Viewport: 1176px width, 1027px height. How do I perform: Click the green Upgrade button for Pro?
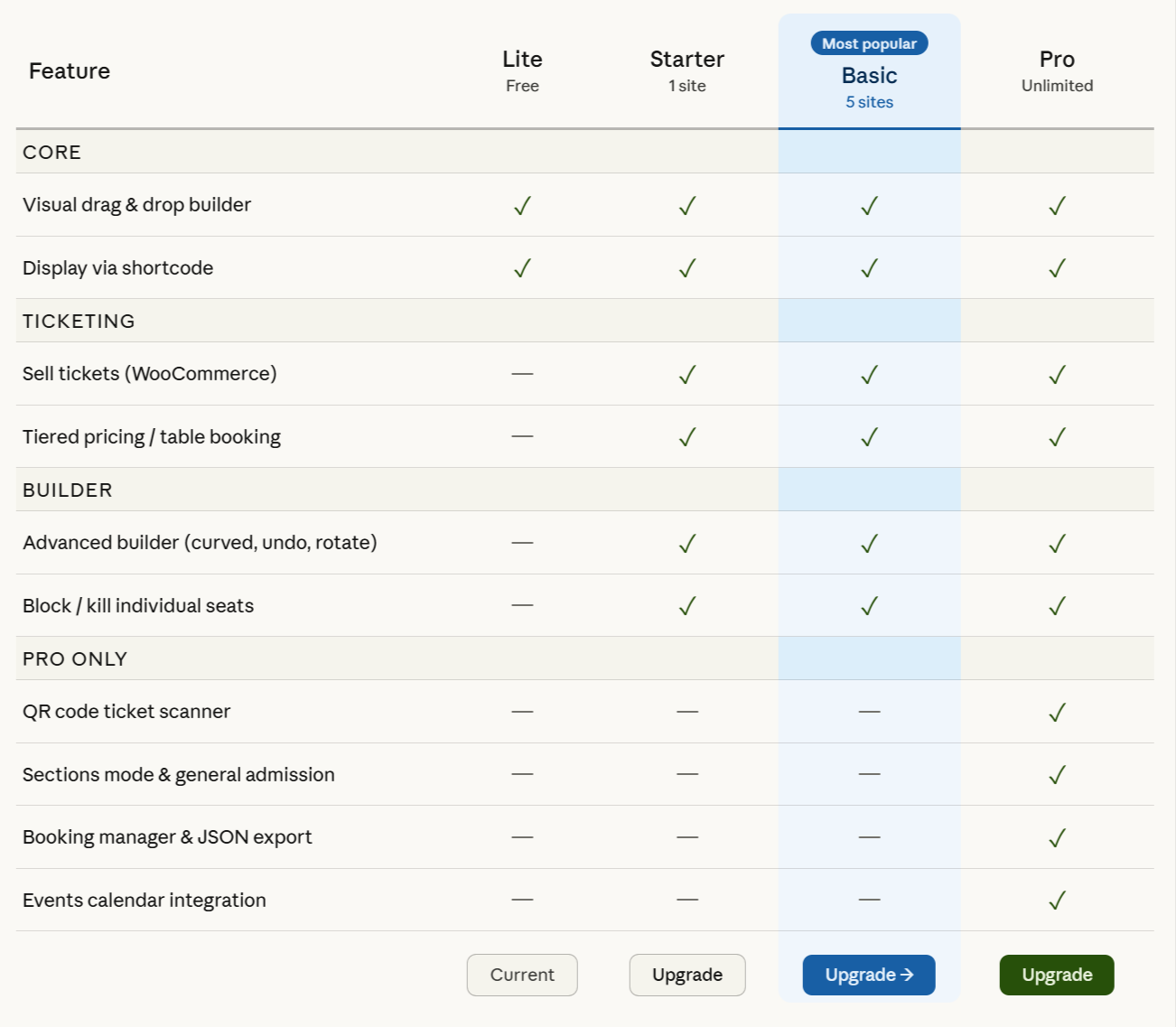coord(1057,975)
